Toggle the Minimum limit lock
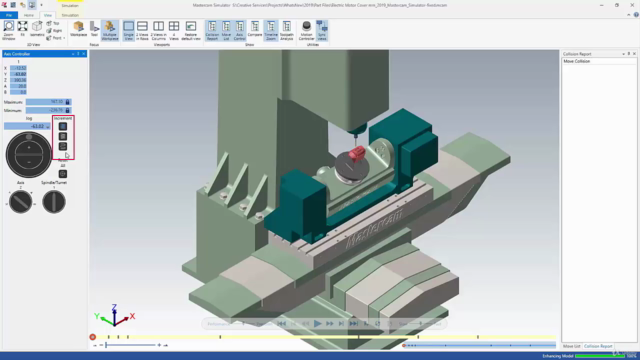This screenshot has width=640, height=360. click(x=68, y=110)
